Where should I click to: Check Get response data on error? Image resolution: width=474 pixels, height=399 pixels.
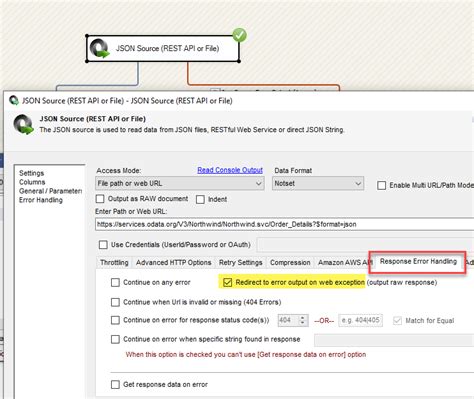click(115, 384)
